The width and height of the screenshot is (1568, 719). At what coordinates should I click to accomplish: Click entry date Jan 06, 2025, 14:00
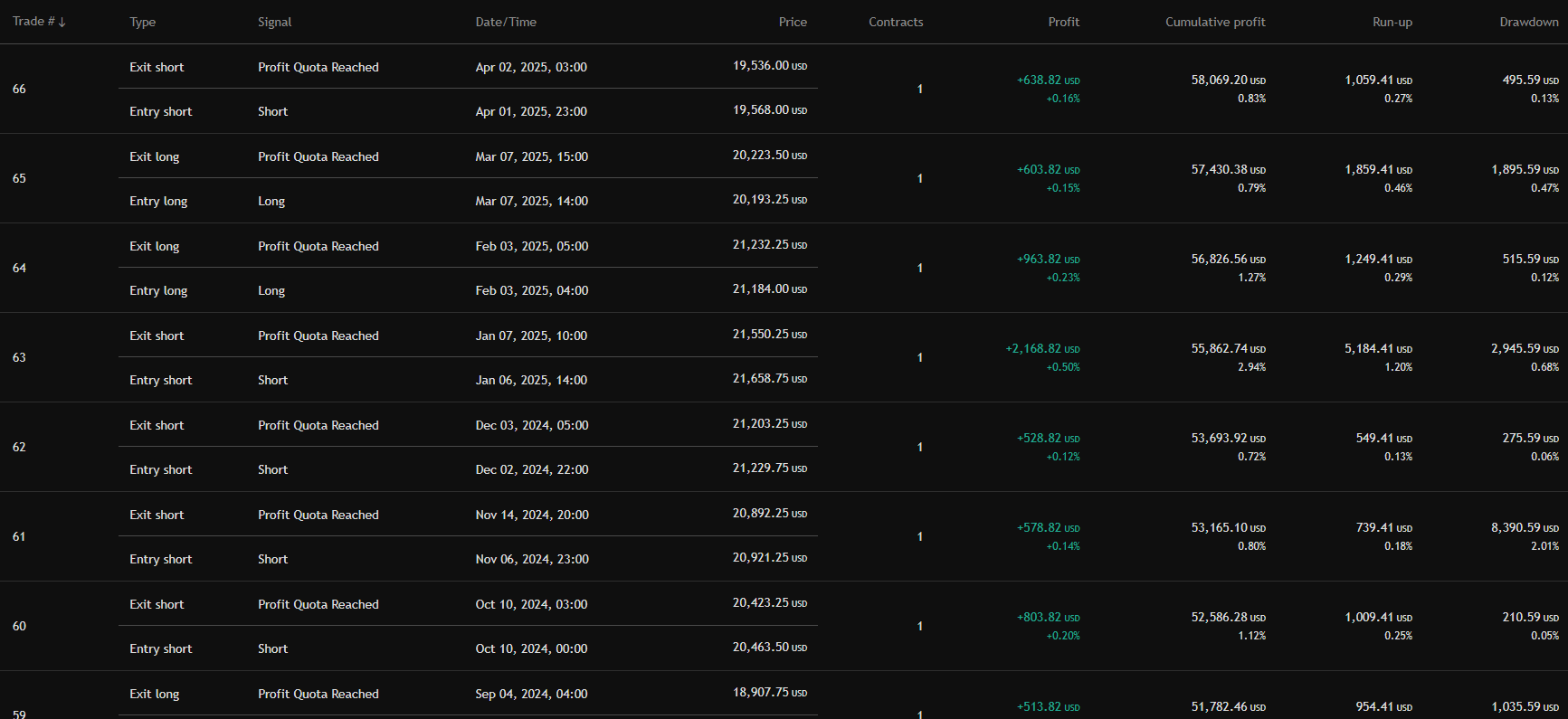pos(531,380)
